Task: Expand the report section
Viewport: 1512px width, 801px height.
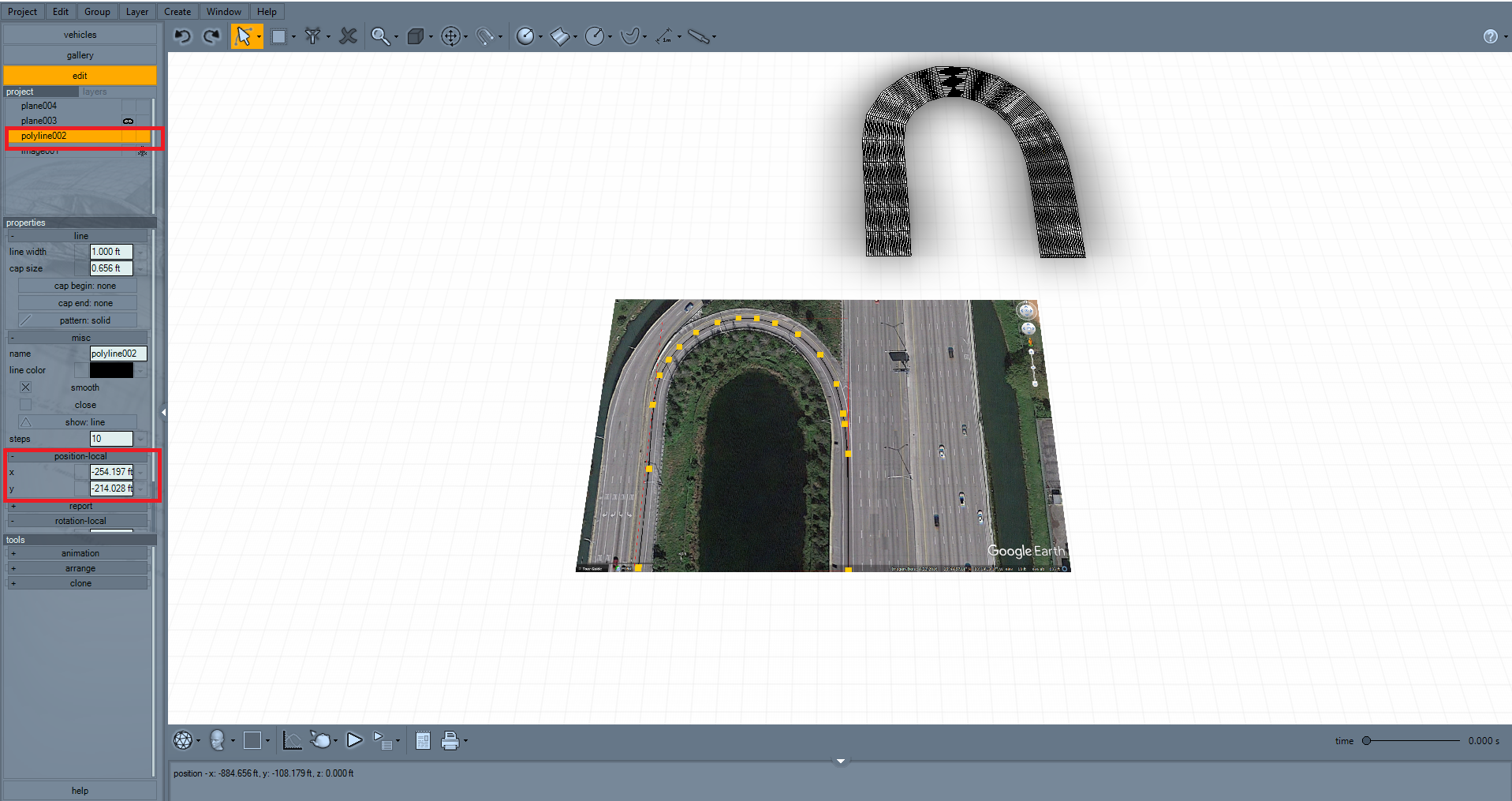Action: click(x=13, y=506)
